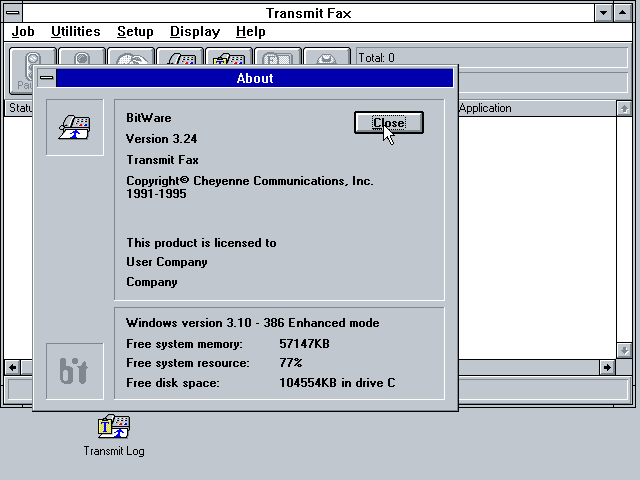Screen dimensions: 640x480
Task: Click the fax phone toolbar button
Action: click(180, 57)
